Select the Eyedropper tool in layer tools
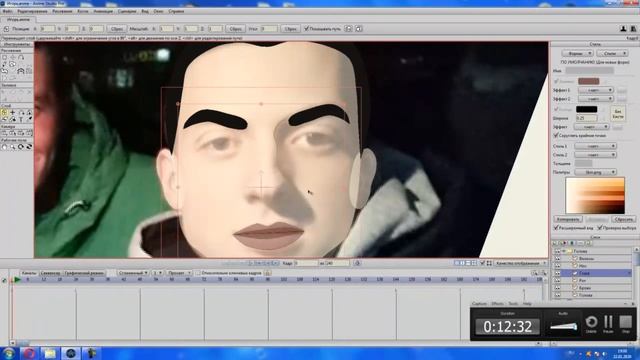 [29, 119]
